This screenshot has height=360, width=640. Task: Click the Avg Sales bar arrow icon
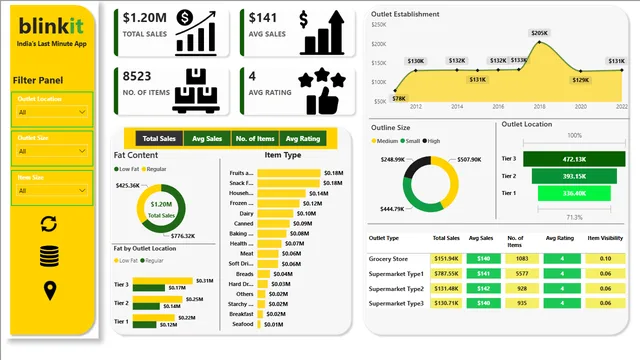pos(322,33)
